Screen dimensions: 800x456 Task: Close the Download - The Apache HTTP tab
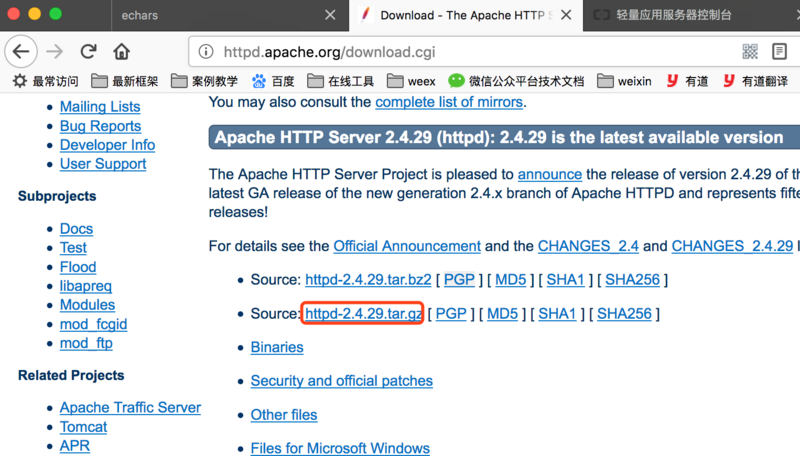pyautogui.click(x=566, y=15)
